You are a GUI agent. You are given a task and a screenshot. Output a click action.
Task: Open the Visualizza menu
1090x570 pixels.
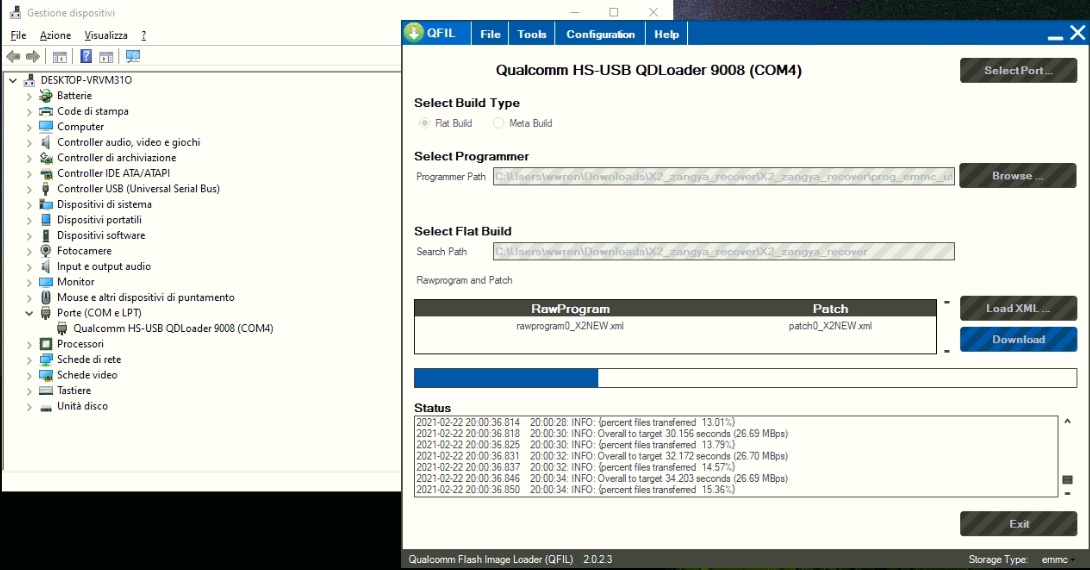pos(106,35)
